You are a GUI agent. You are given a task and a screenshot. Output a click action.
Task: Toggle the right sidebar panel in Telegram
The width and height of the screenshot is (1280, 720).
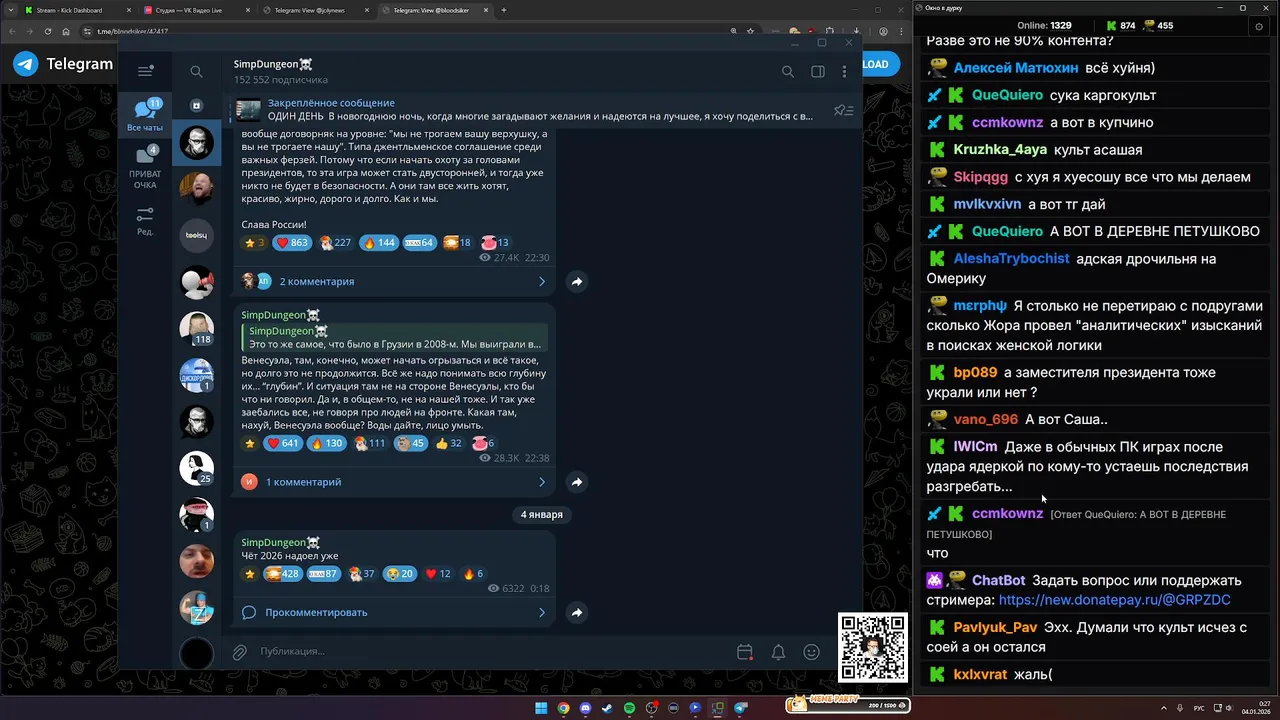[x=818, y=71]
